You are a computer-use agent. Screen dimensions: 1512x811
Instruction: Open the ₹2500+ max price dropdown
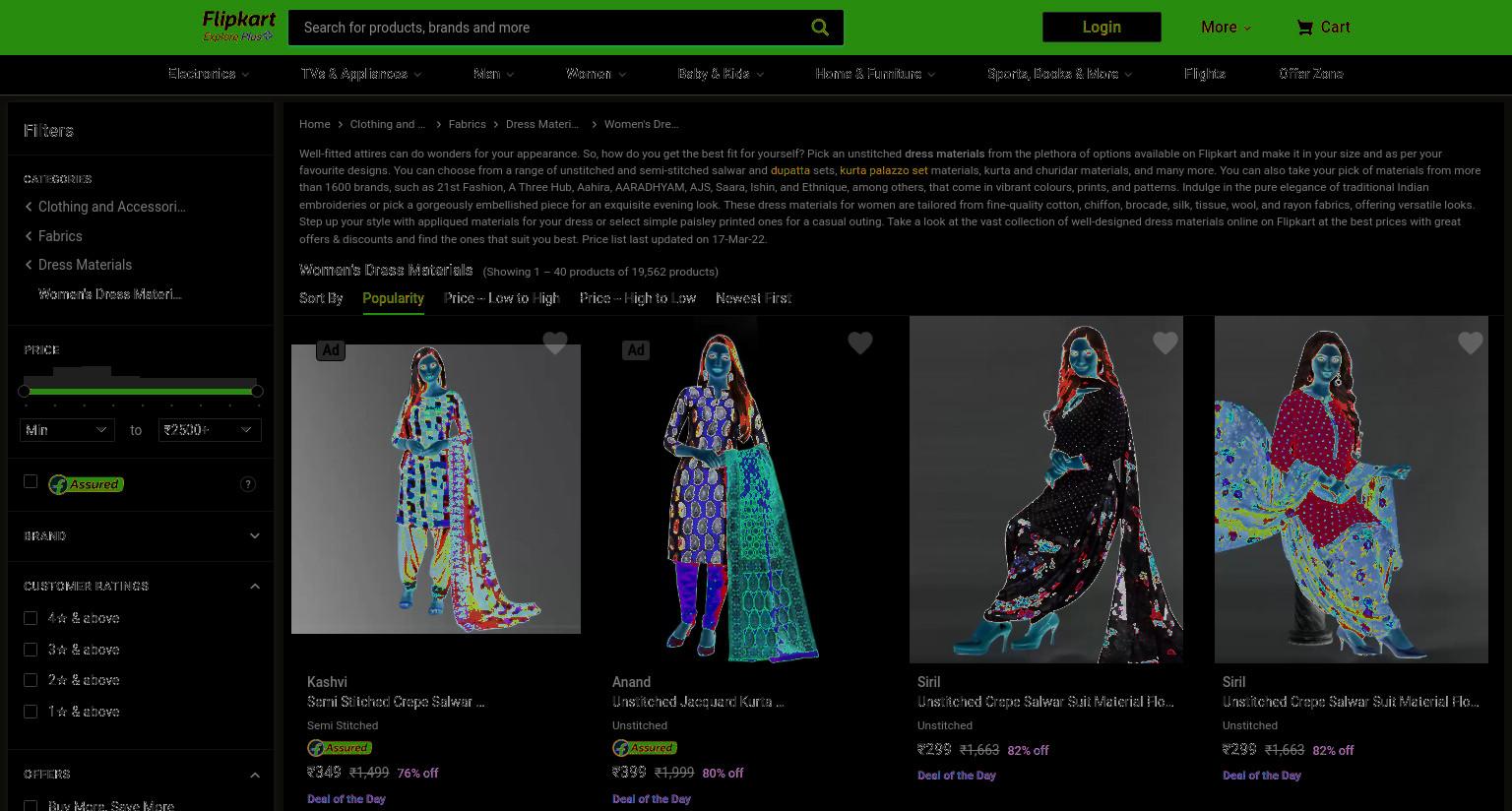[x=210, y=430]
